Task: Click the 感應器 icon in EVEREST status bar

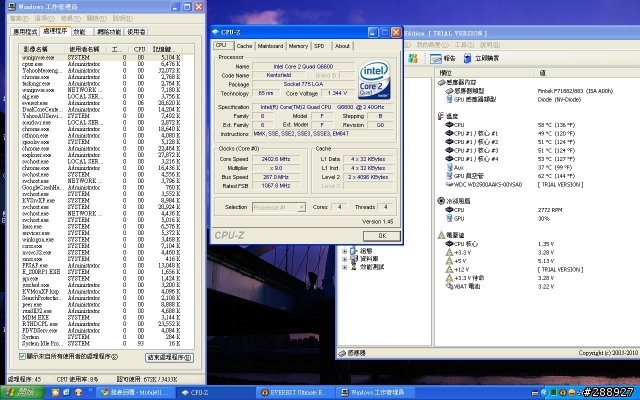Action: pyautogui.click(x=342, y=353)
